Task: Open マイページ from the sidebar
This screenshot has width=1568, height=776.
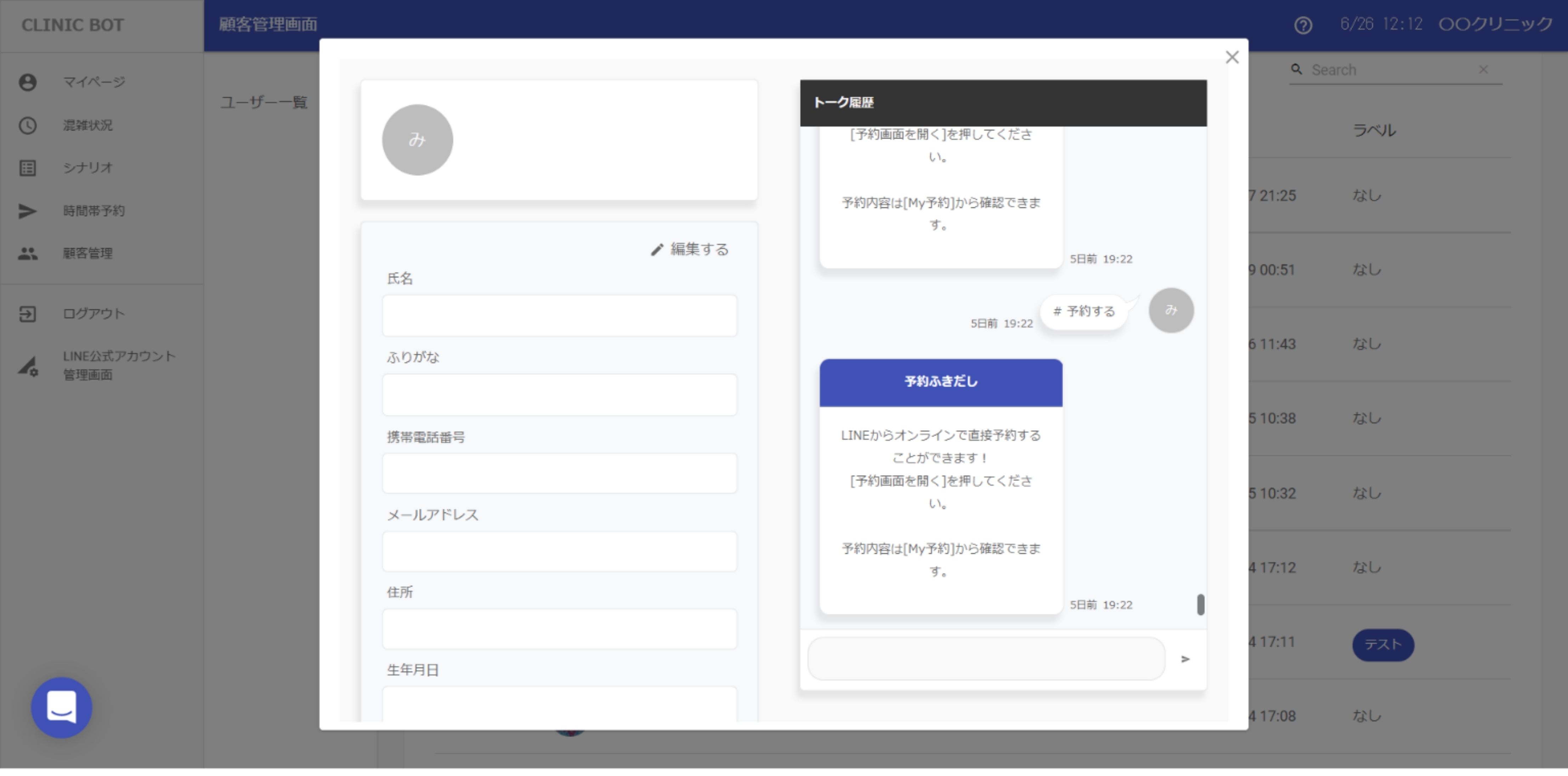Action: 94,82
